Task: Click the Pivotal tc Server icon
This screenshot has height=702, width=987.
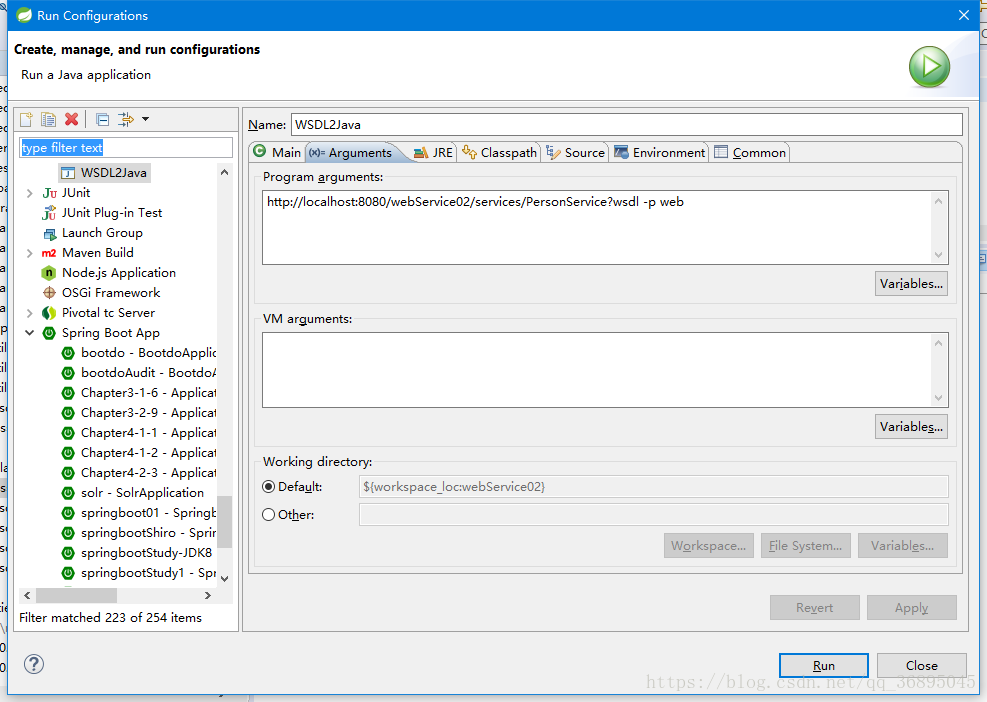Action: 49,314
